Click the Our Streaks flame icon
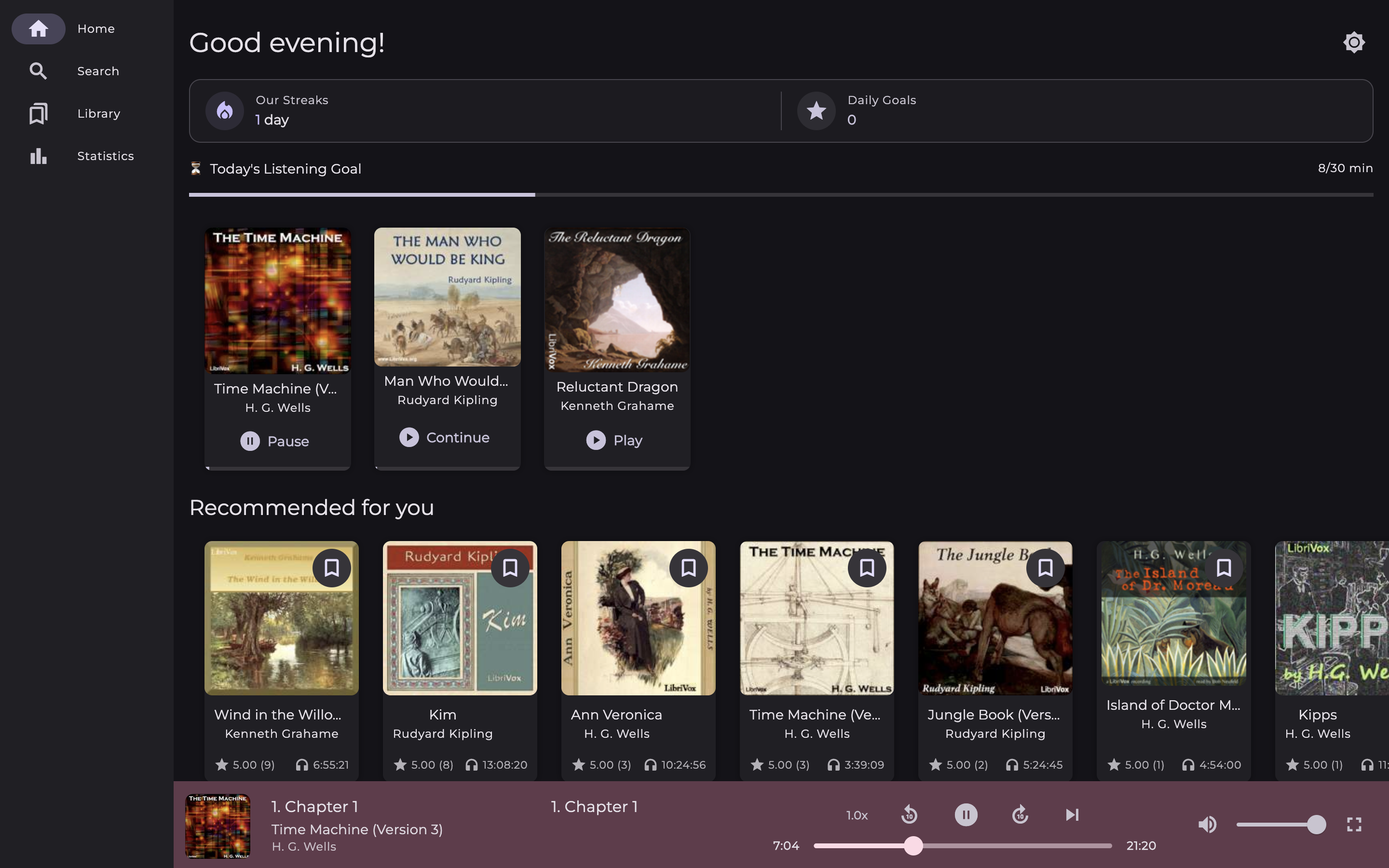This screenshot has width=1389, height=868. 225,111
